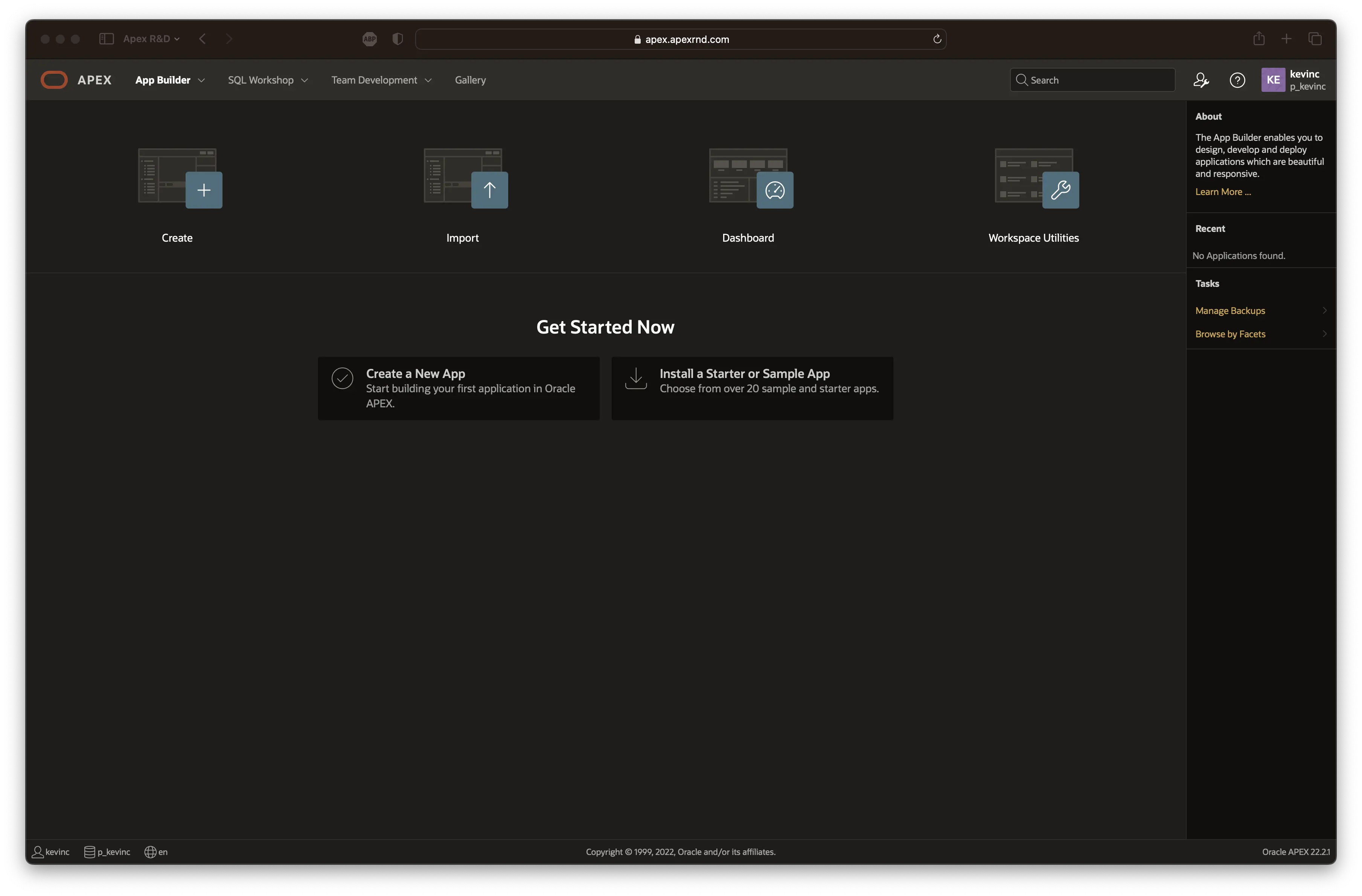This screenshot has height=896, width=1362.
Task: Select the App Builder menu item
Action: coord(163,80)
